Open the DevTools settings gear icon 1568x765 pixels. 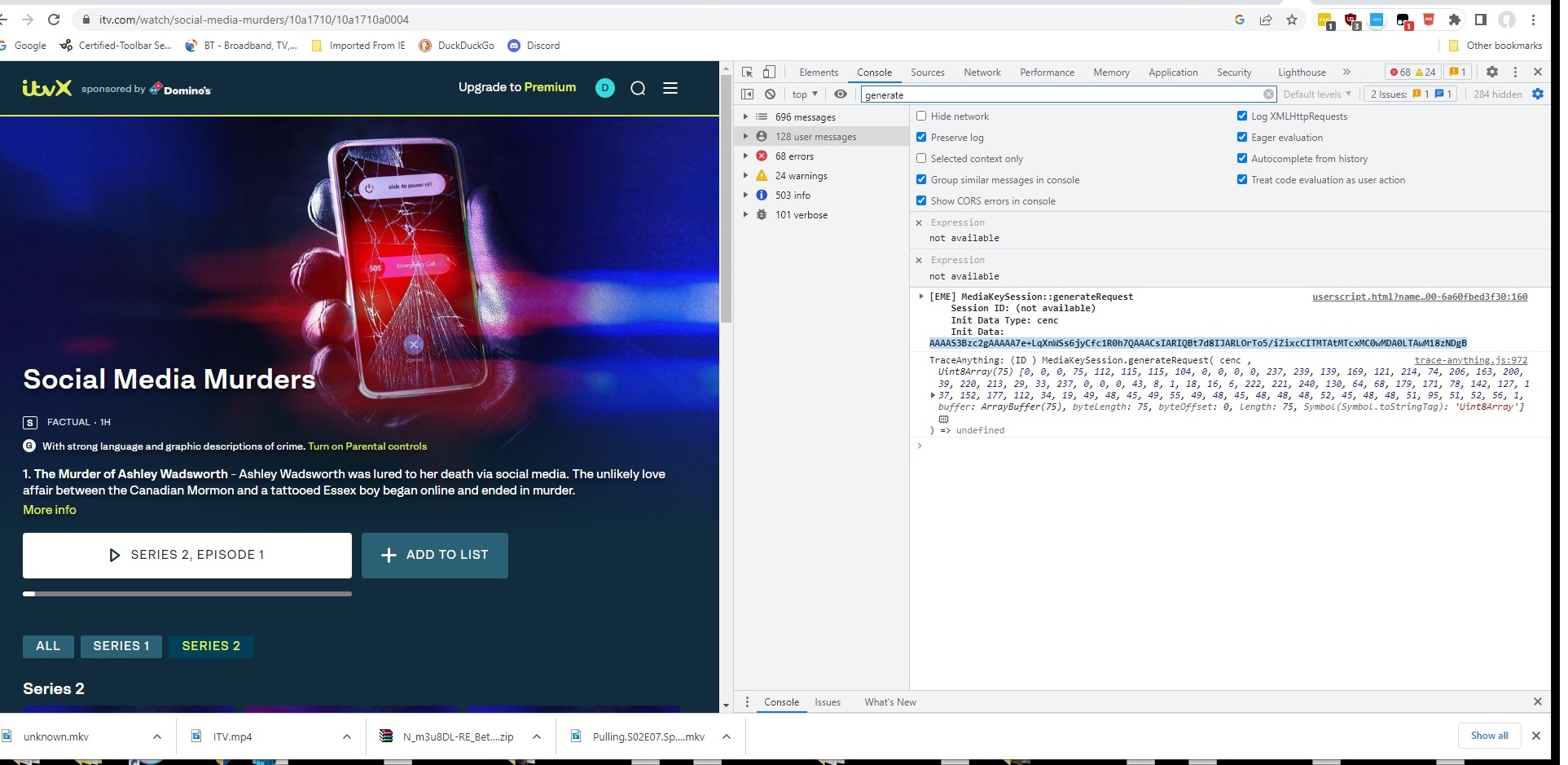point(1492,72)
